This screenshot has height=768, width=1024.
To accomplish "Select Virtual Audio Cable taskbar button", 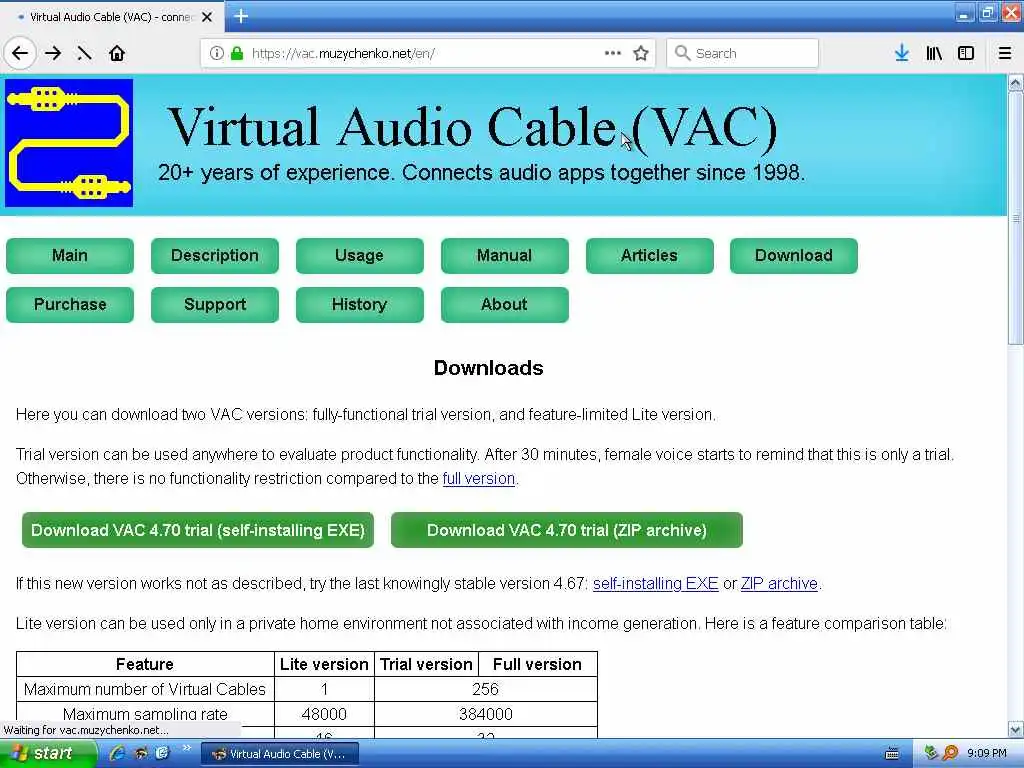I will click(280, 754).
